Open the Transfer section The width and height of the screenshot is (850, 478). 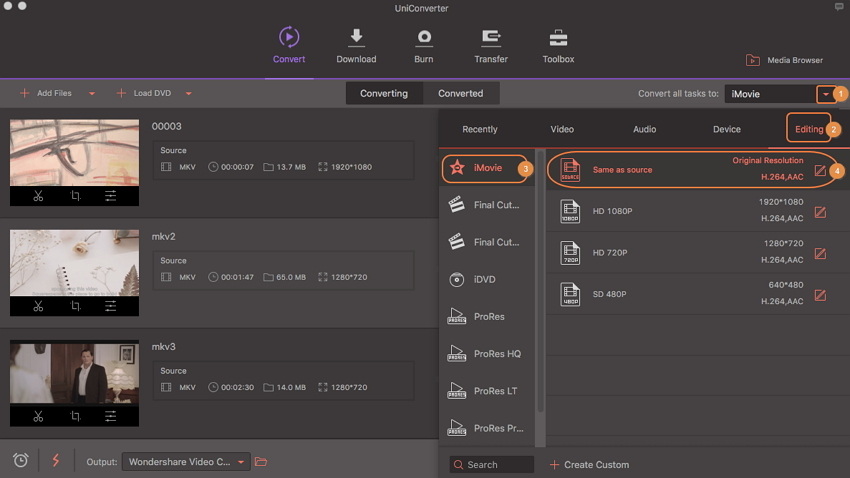coord(491,45)
